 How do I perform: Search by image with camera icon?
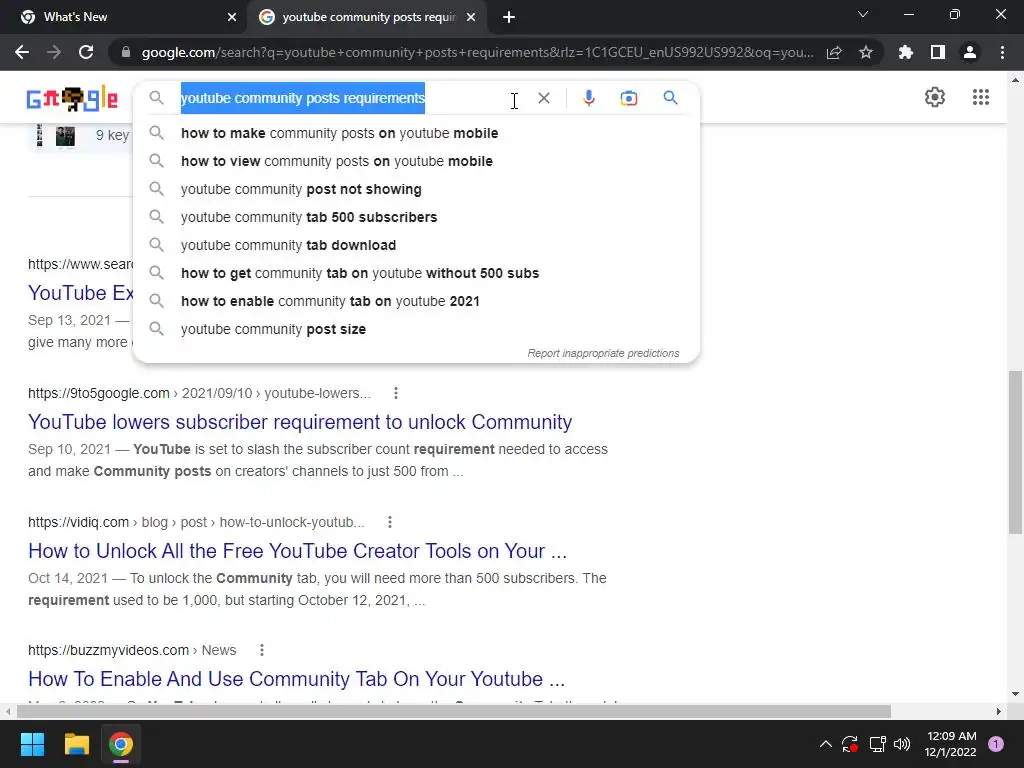[x=628, y=98]
